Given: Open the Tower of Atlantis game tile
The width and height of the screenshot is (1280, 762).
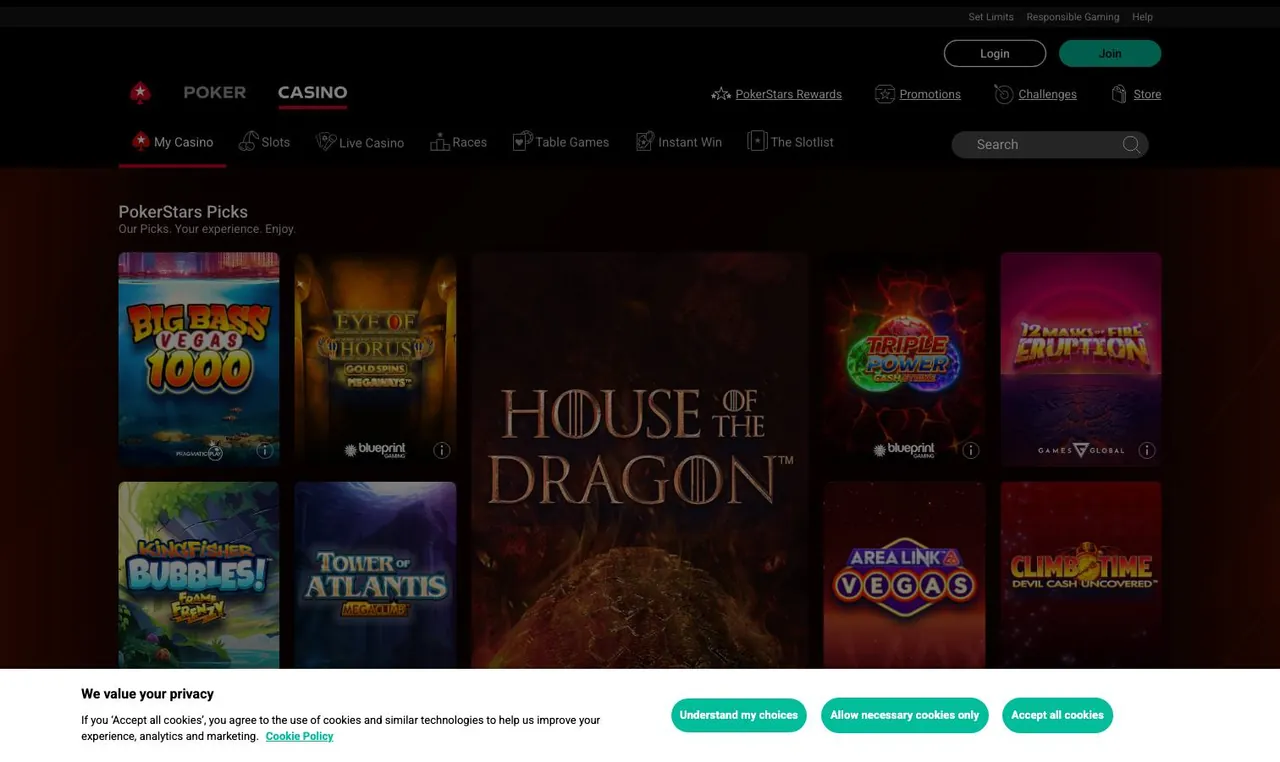Looking at the screenshot, I should click(x=375, y=575).
